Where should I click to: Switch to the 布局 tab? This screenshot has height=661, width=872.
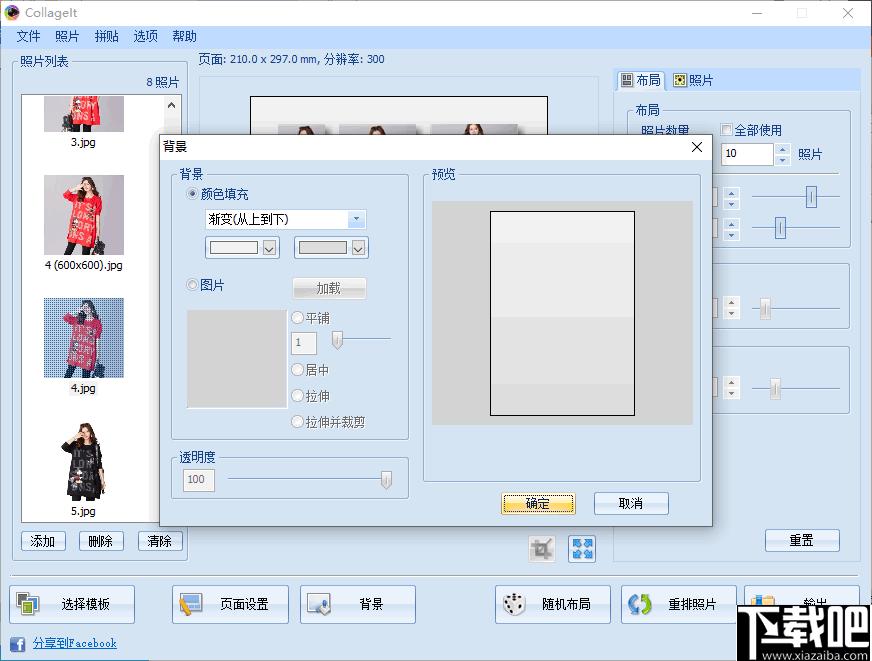click(641, 80)
